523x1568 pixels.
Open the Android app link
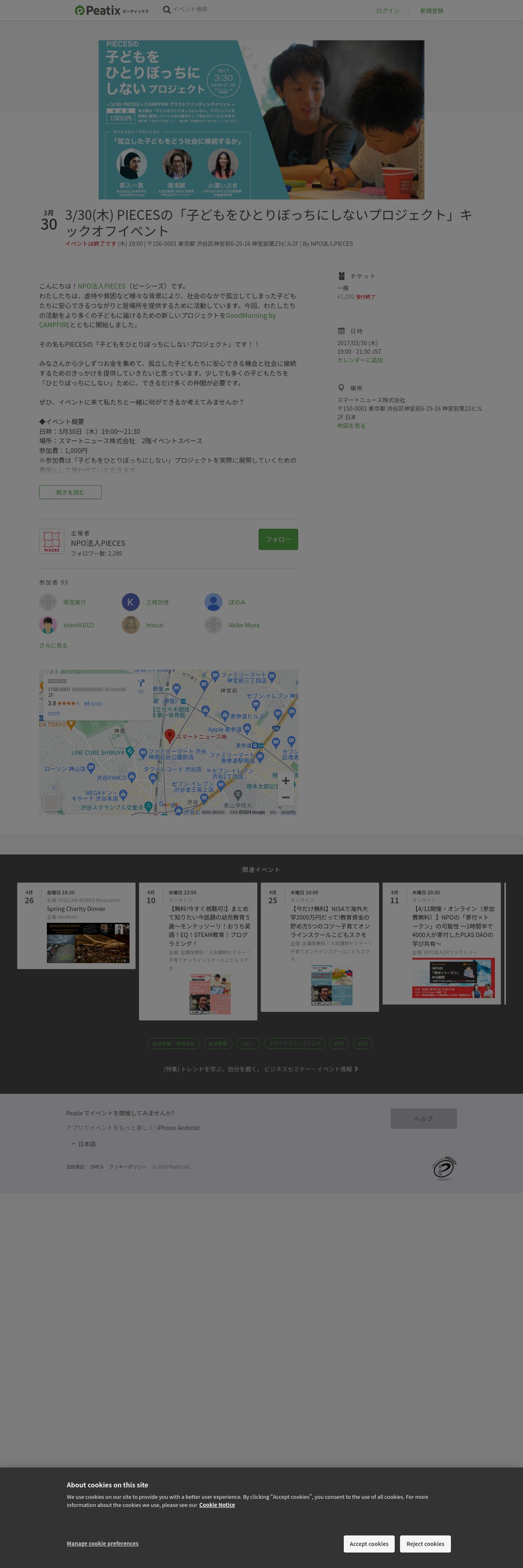(188, 1128)
